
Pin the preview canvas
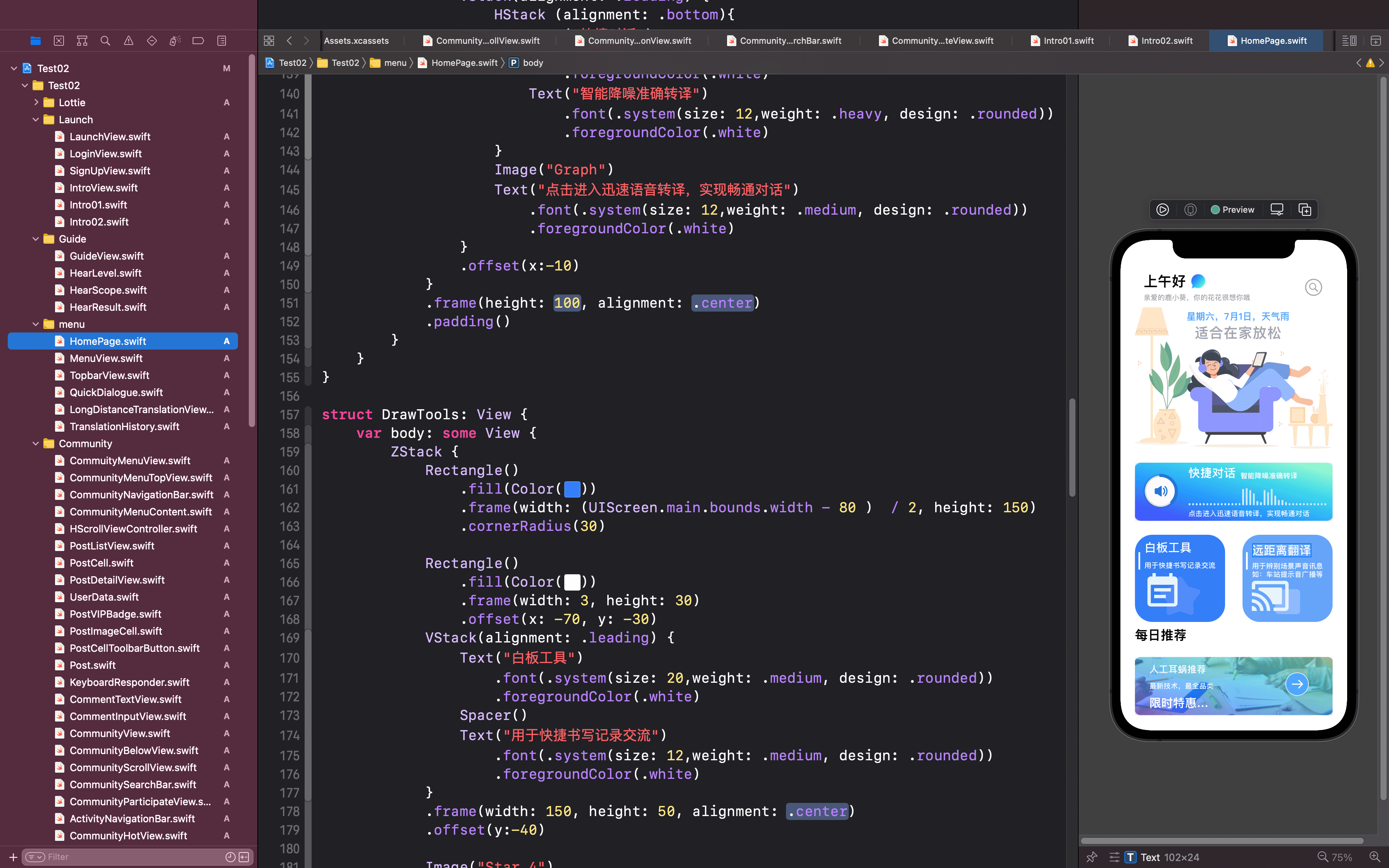tap(1092, 856)
